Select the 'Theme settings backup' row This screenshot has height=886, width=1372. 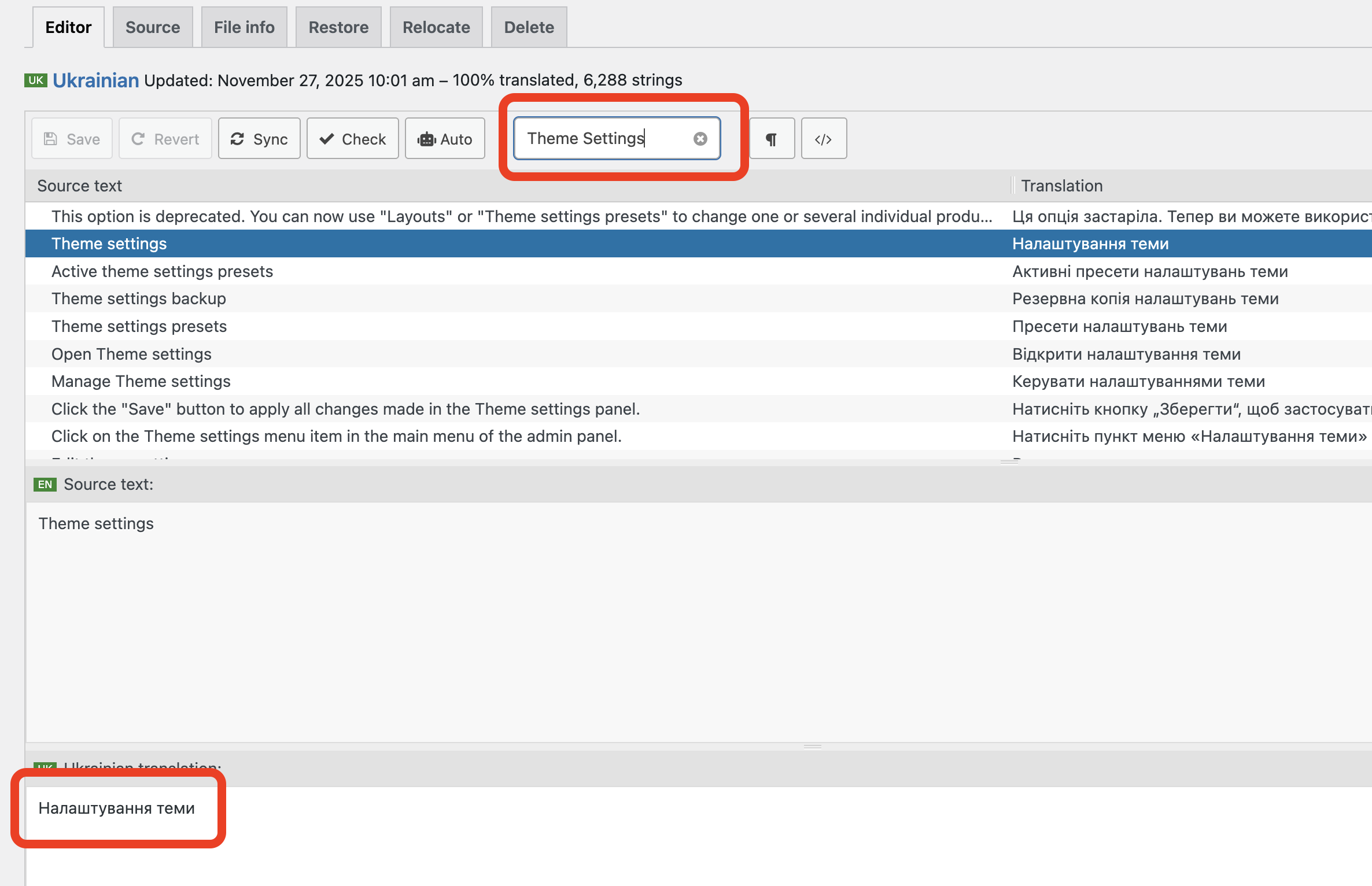(x=139, y=298)
